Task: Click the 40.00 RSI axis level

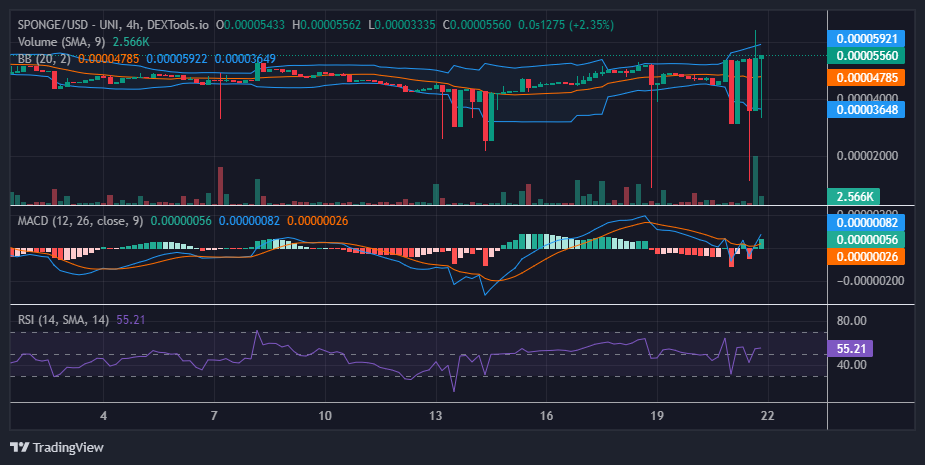Action: [x=852, y=365]
